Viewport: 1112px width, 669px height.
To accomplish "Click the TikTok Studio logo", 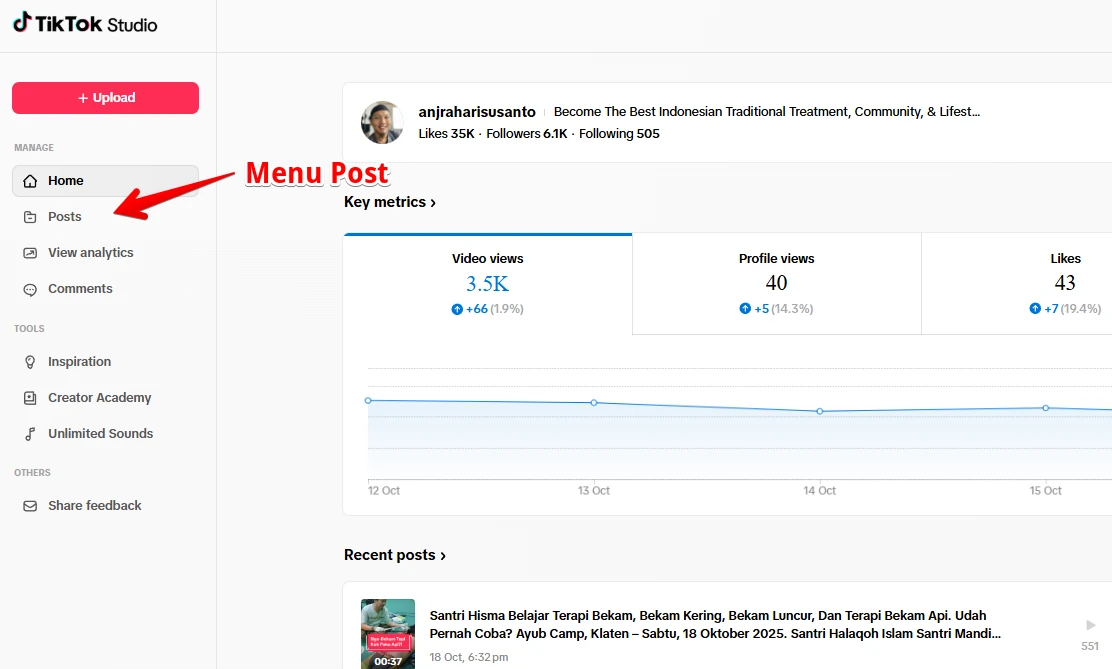I will click(85, 24).
